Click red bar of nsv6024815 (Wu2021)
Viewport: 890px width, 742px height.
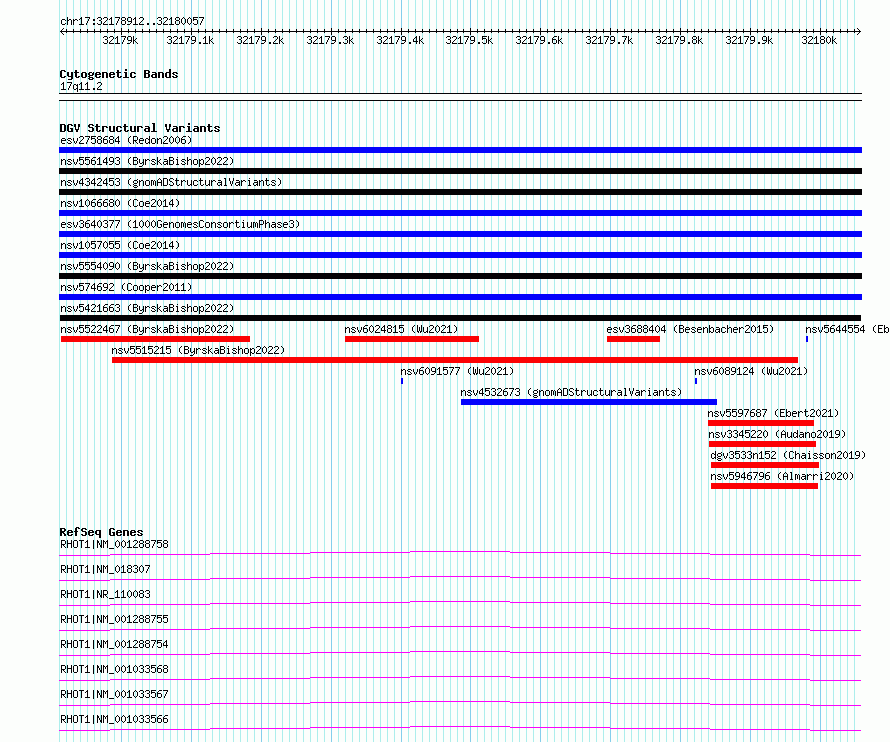click(412, 339)
